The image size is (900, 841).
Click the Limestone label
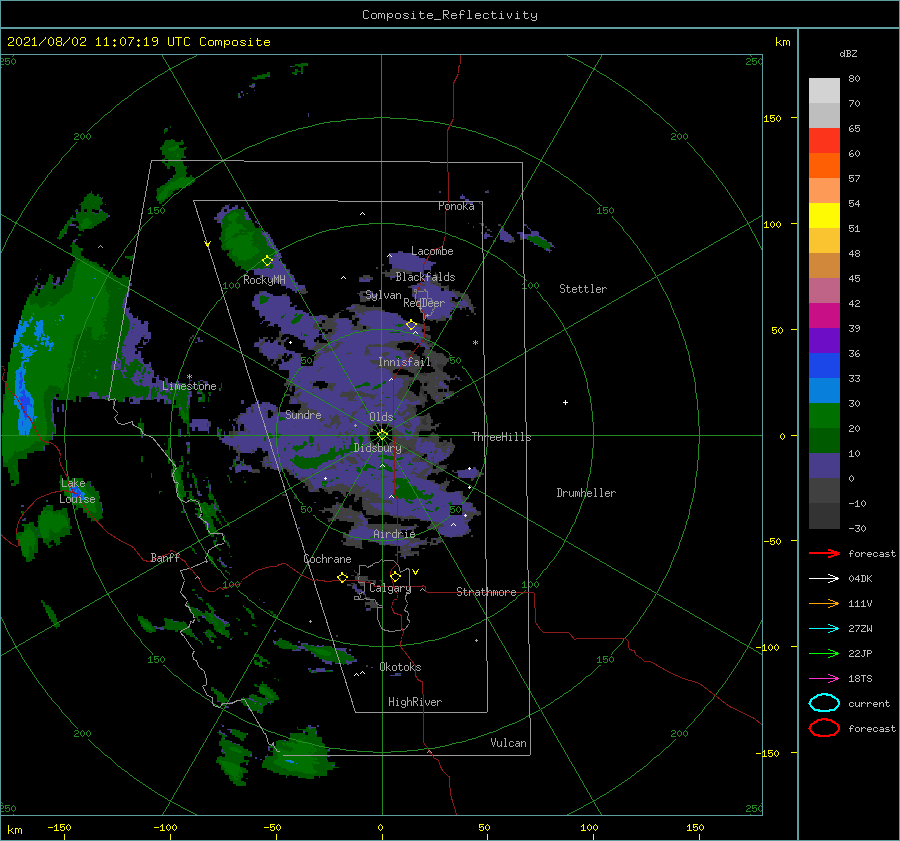pyautogui.click(x=189, y=386)
